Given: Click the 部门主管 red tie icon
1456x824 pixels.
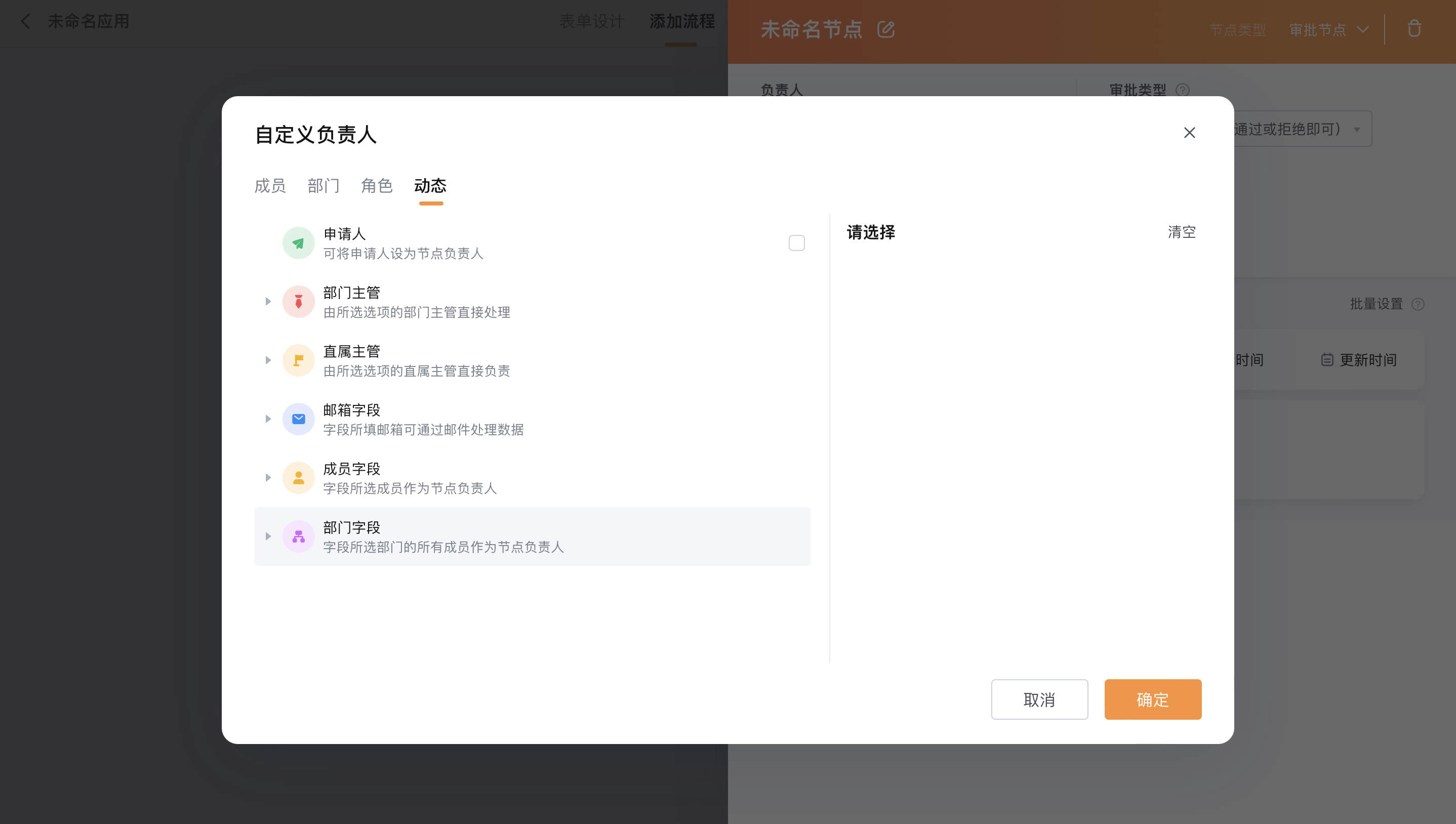Looking at the screenshot, I should (x=298, y=302).
